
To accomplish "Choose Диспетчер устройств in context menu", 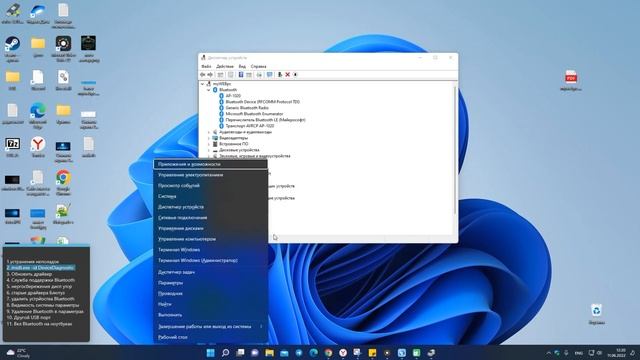I will (211, 207).
